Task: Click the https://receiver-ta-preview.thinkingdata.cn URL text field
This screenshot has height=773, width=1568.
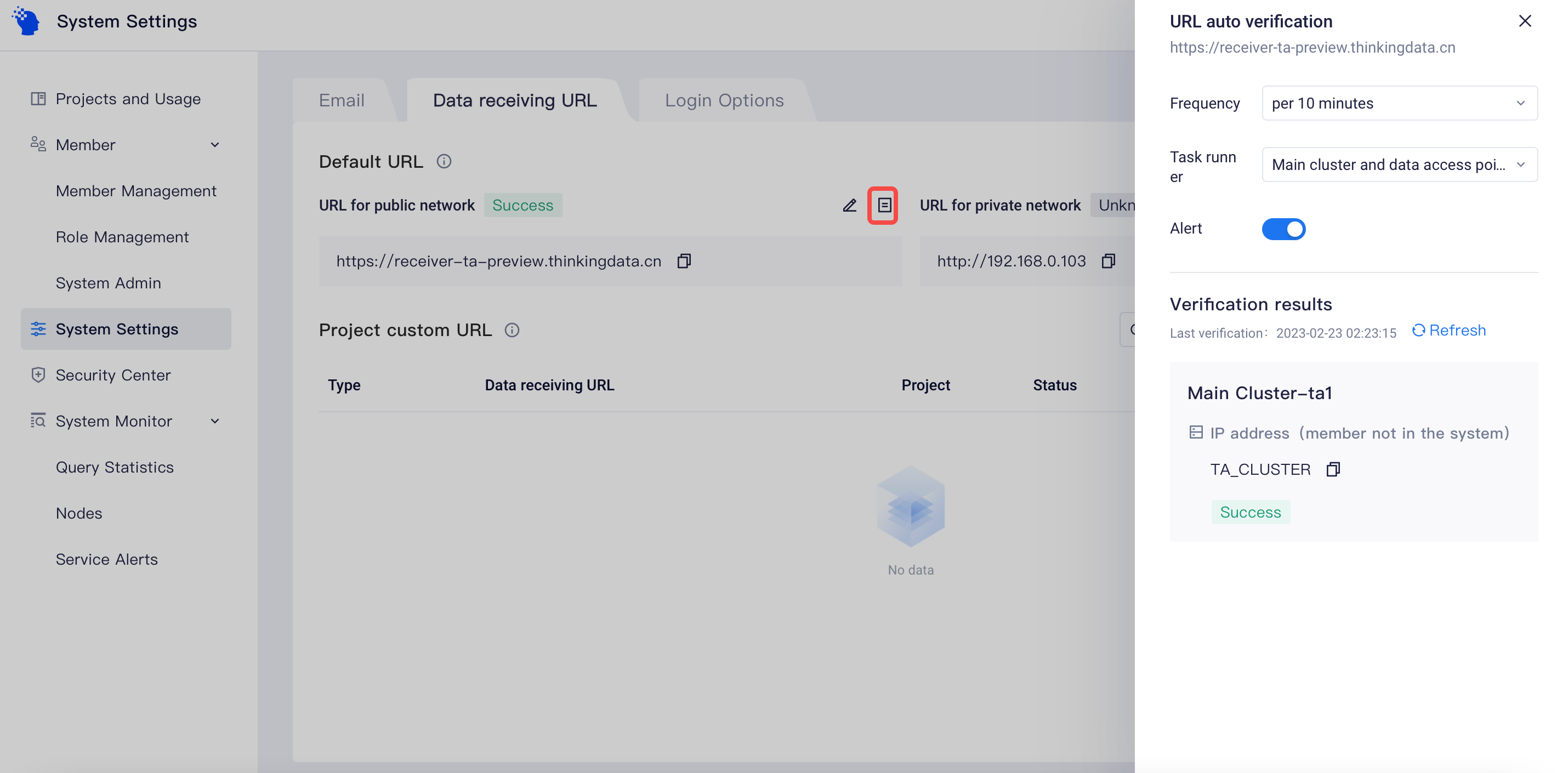Action: 610,261
